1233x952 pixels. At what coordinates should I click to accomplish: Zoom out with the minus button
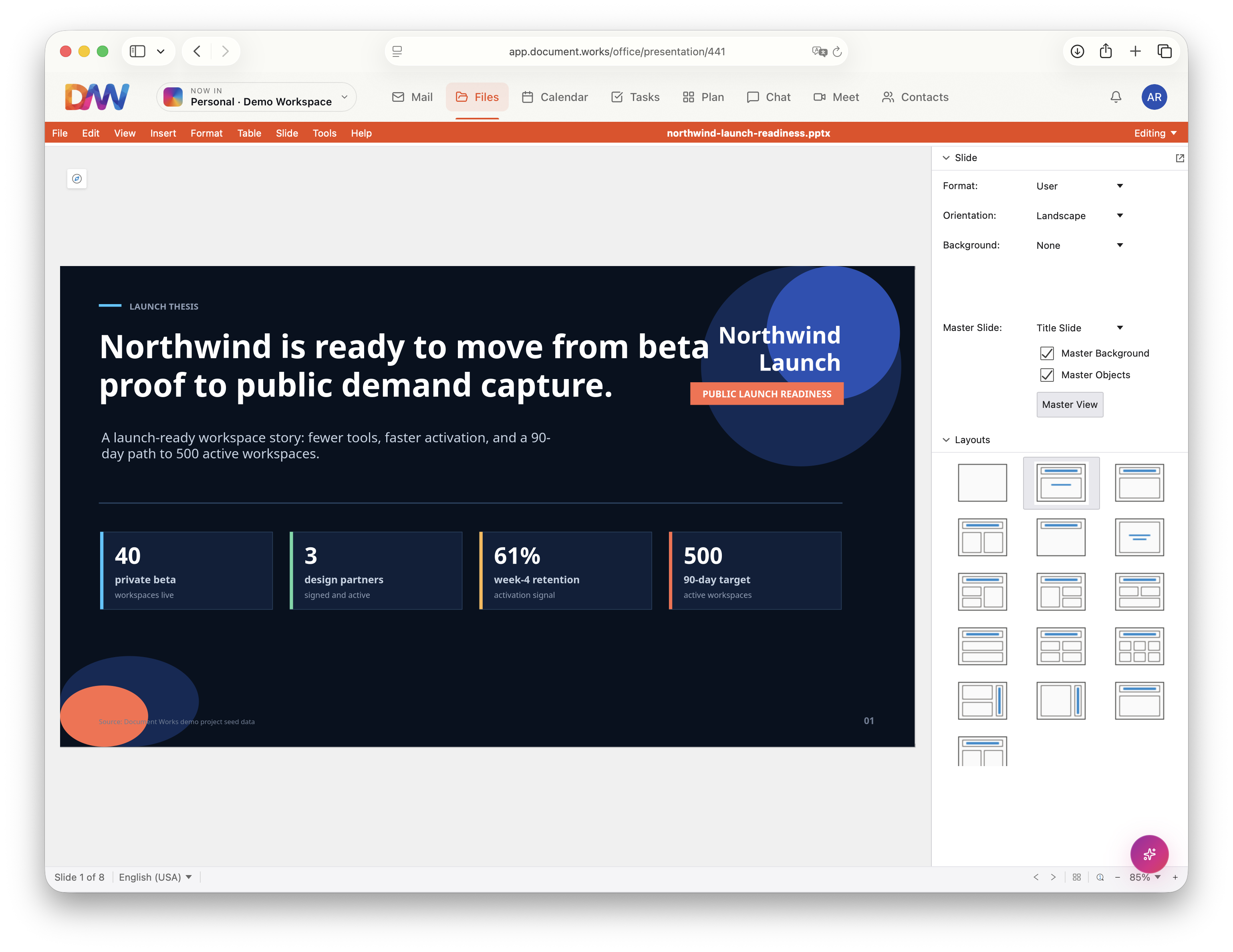click(1117, 877)
